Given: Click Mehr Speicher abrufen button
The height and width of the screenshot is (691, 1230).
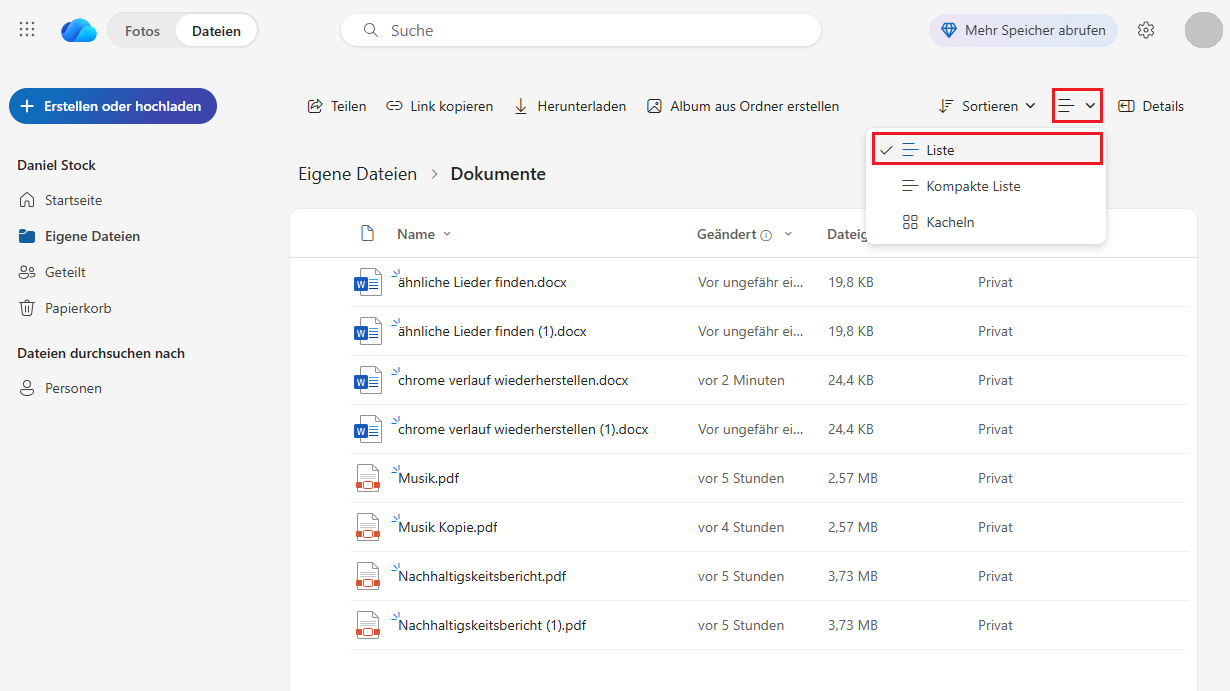Looking at the screenshot, I should [1025, 30].
